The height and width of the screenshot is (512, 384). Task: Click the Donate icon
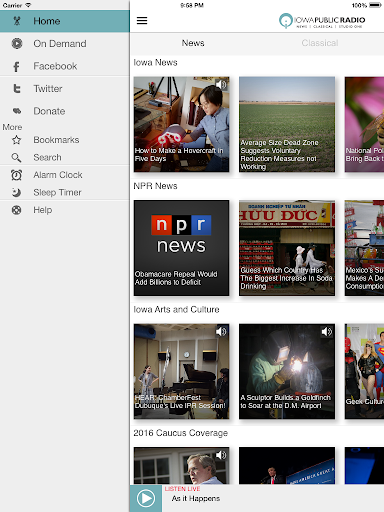click(x=17, y=111)
